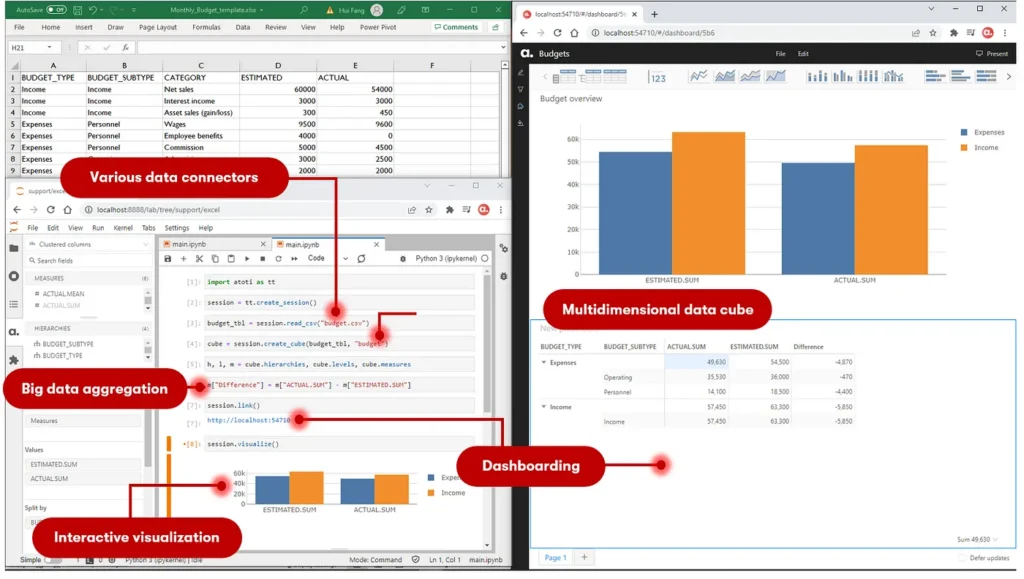Open the extension manager puzzle icon in sidebar
The height and width of the screenshot is (579, 1024).
coord(14,360)
